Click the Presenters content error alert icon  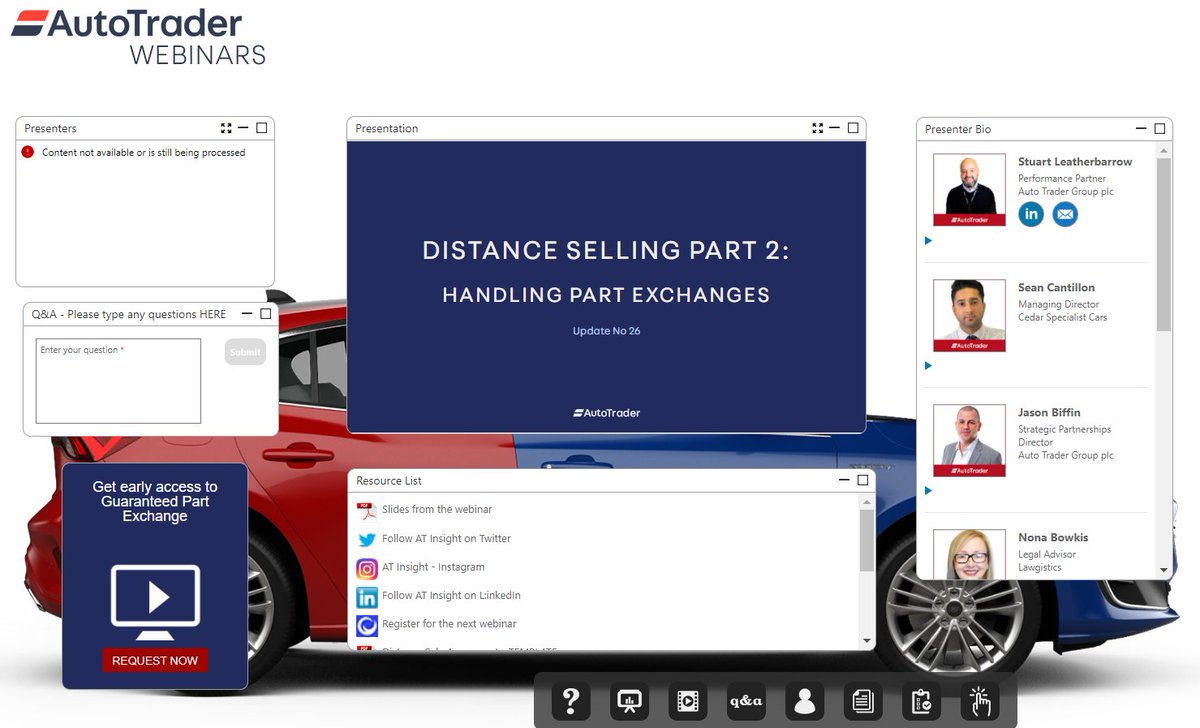28,152
